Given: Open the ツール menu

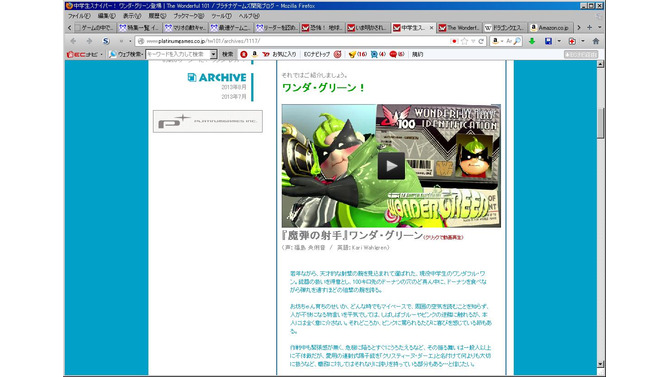Looking at the screenshot, I should 221,16.
